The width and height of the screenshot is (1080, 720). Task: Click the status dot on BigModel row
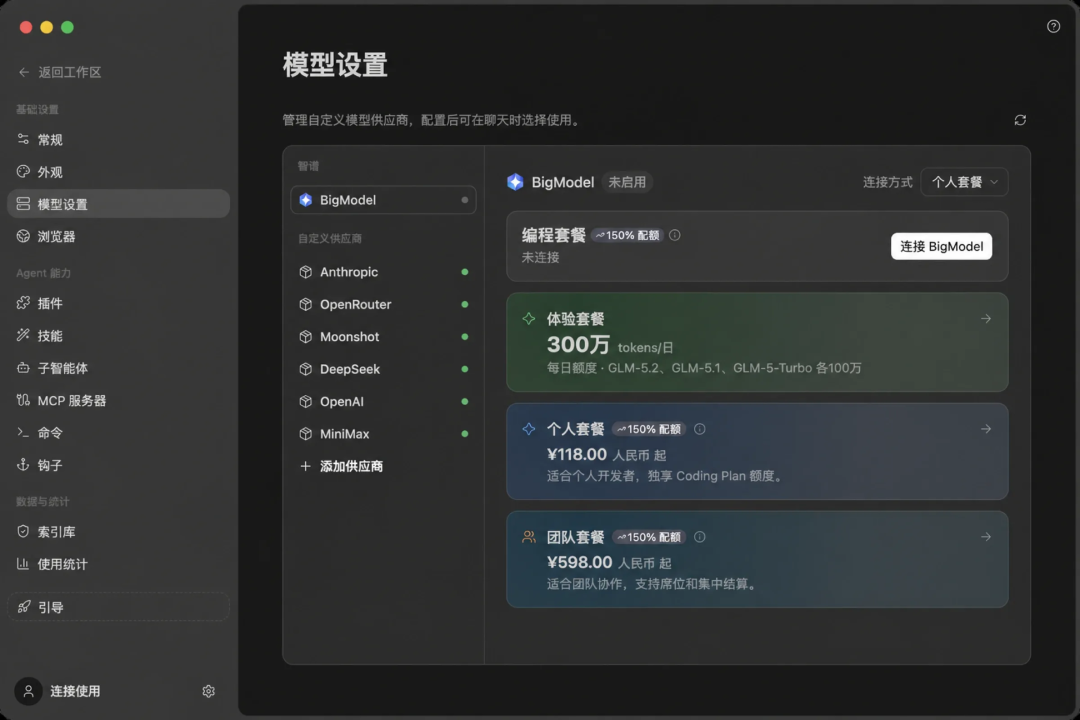(x=465, y=200)
